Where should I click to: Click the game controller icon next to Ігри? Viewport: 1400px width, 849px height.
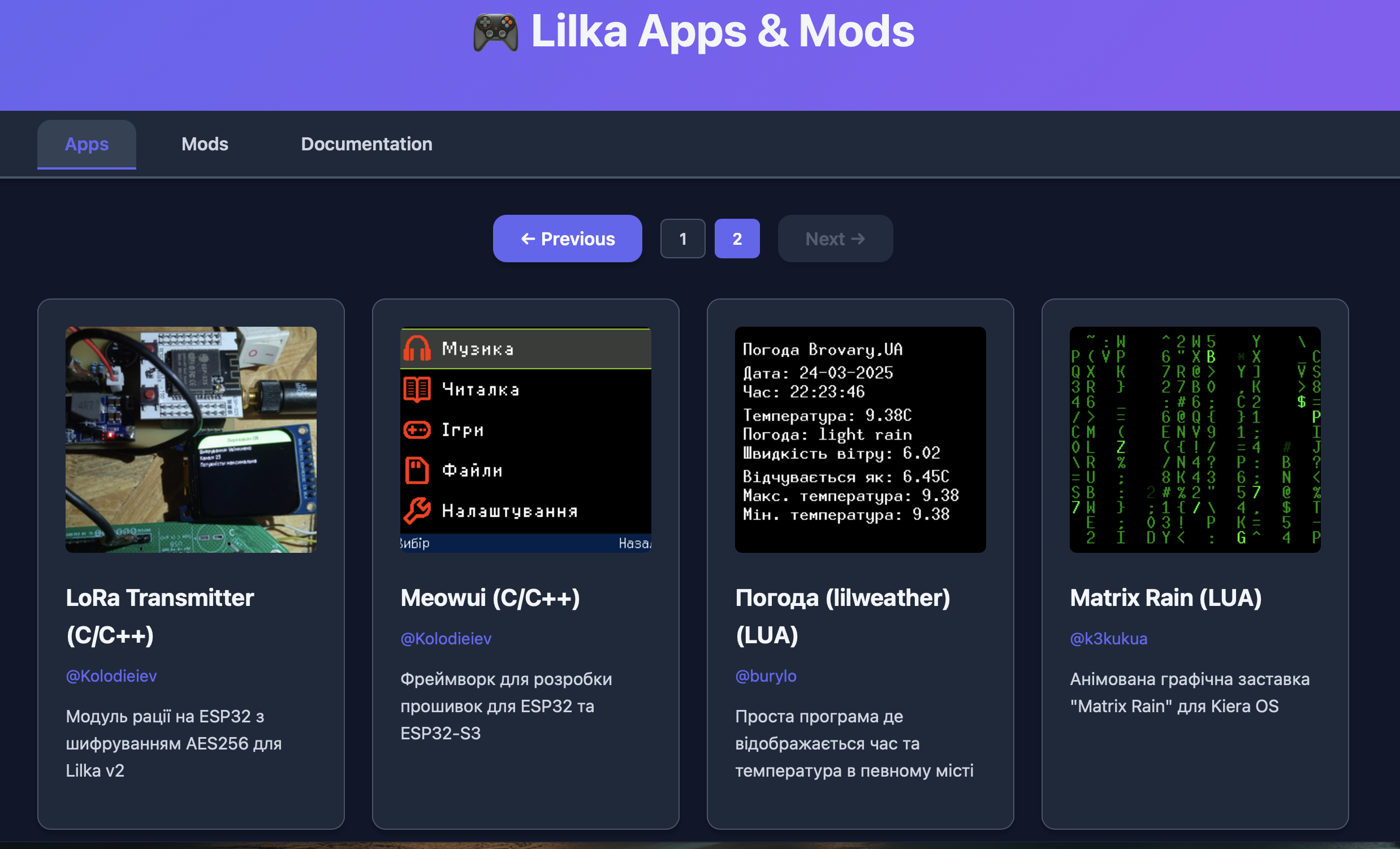click(417, 430)
